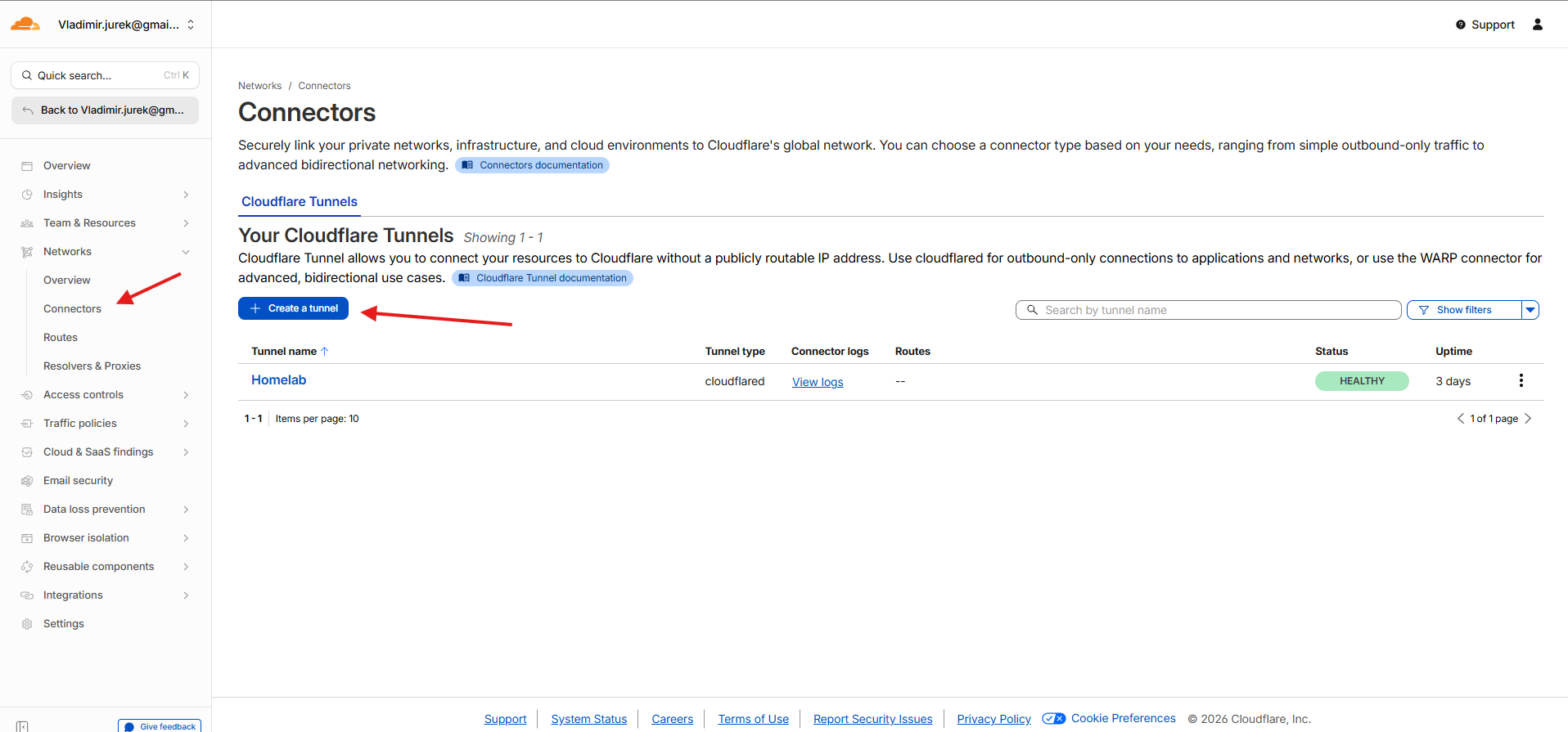Select the Cloudflare Tunnels tab
The height and width of the screenshot is (732, 1568).
[x=300, y=202]
